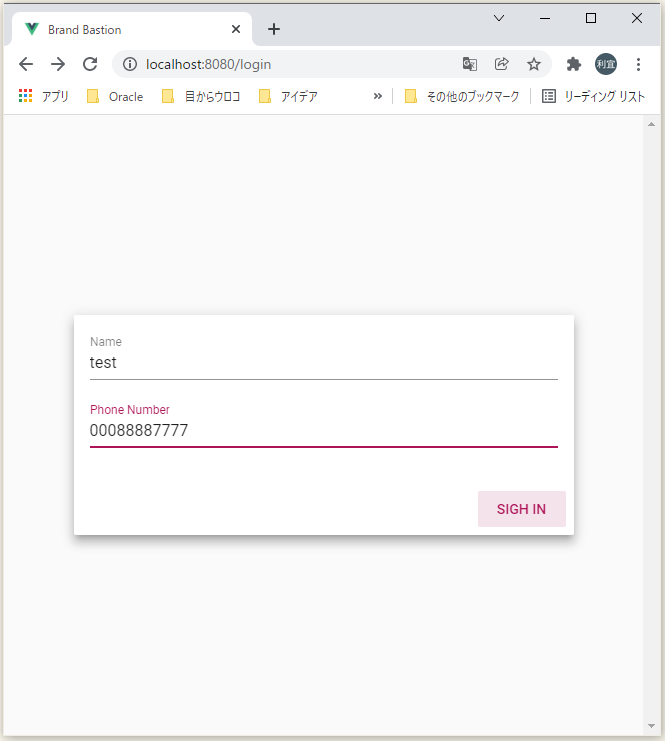Minimize the Chrome window
Screen dimensions: 665x741
(545, 18)
